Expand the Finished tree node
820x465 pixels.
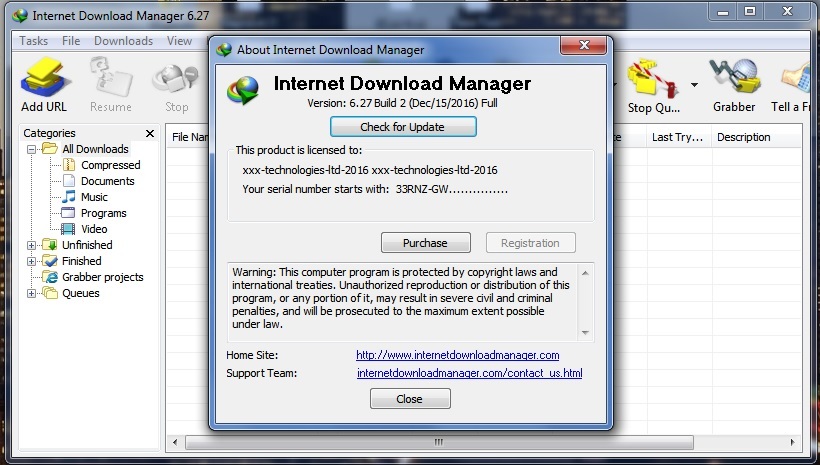point(31,261)
